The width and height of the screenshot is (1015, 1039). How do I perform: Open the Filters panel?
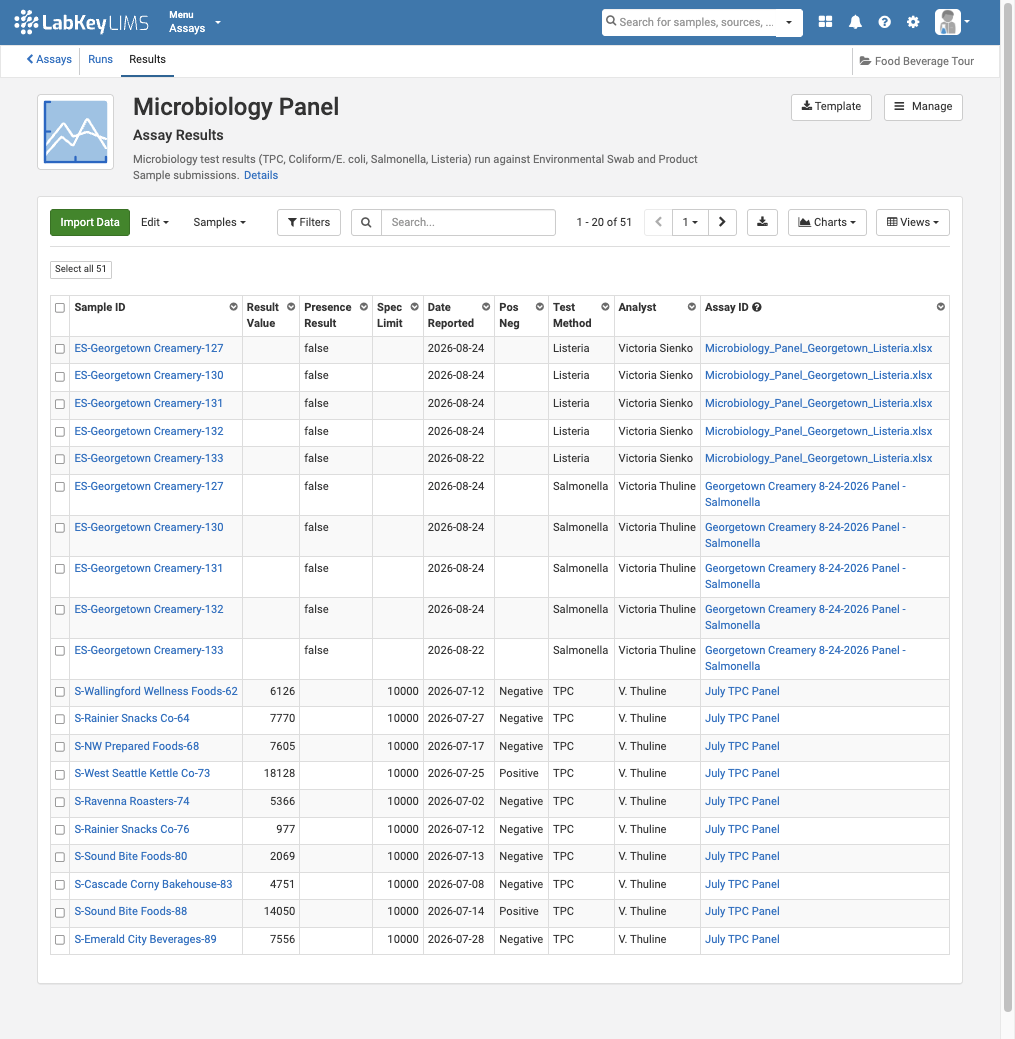[309, 223]
